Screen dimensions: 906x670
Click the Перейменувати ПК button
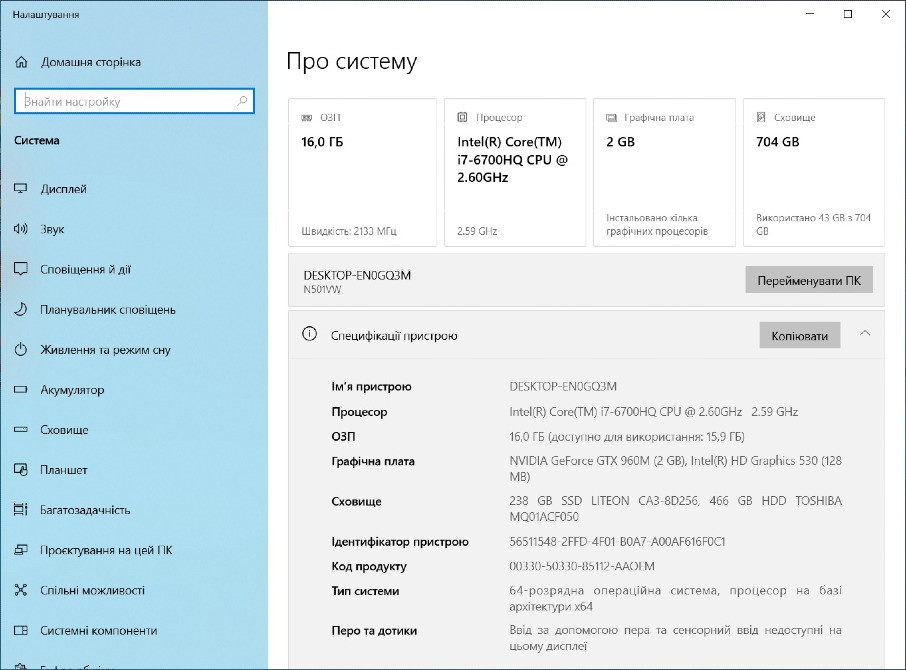click(809, 280)
